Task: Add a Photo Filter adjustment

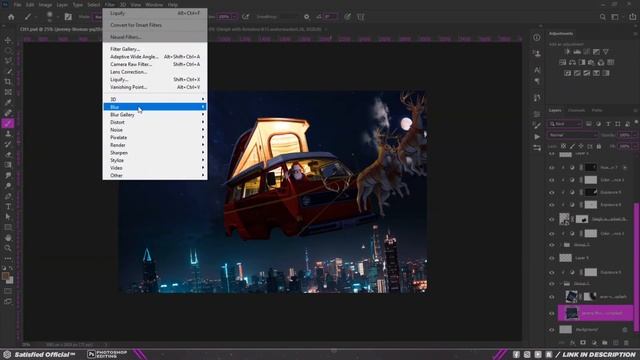Action: click(591, 62)
